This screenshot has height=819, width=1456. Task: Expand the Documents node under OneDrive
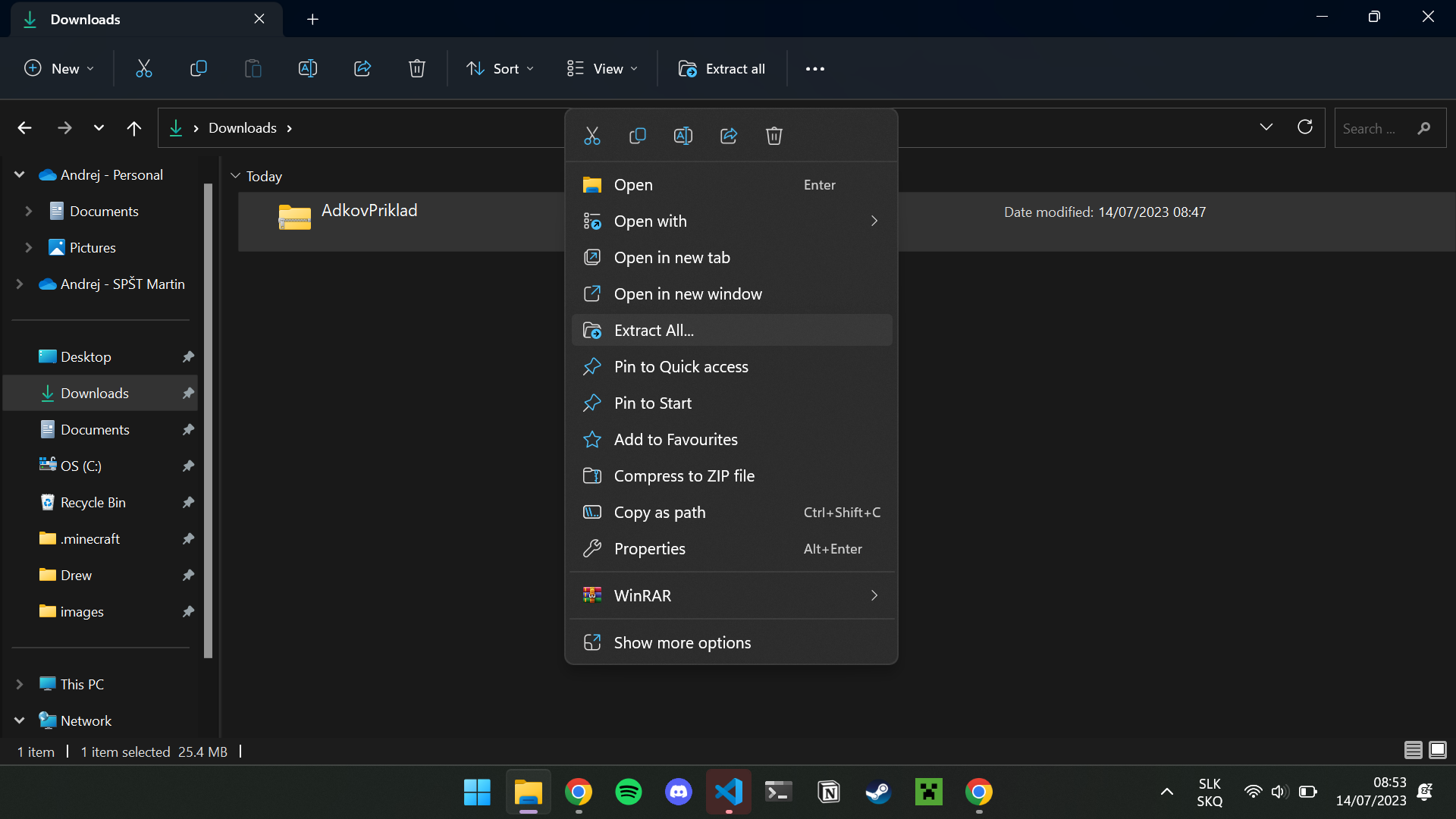tap(29, 212)
